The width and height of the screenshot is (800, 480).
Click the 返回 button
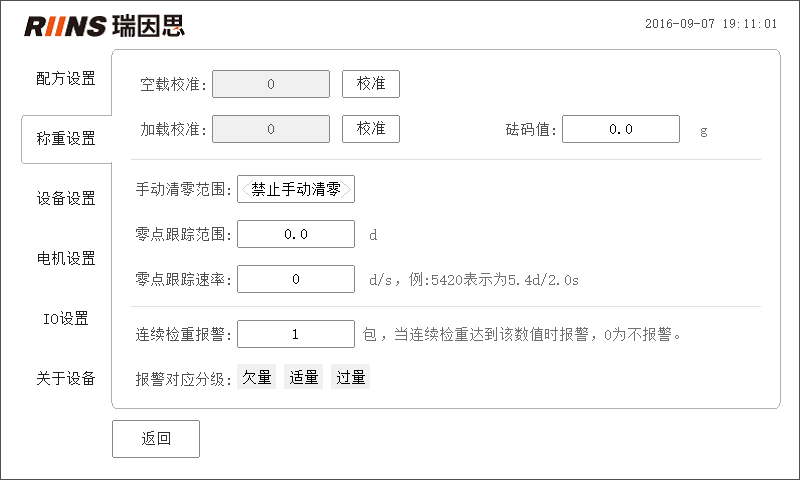pos(156,439)
